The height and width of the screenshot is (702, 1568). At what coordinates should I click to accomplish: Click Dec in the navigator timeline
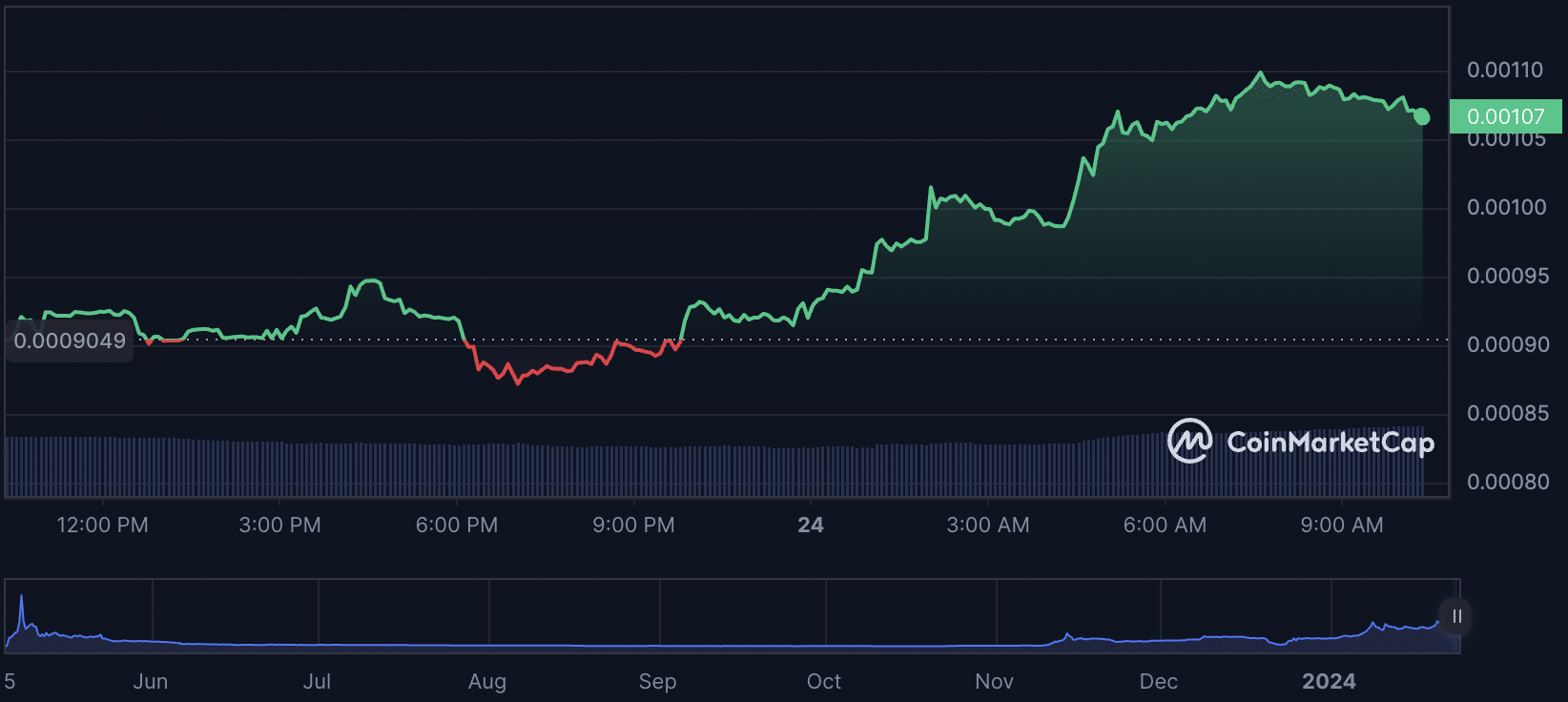point(1158,681)
